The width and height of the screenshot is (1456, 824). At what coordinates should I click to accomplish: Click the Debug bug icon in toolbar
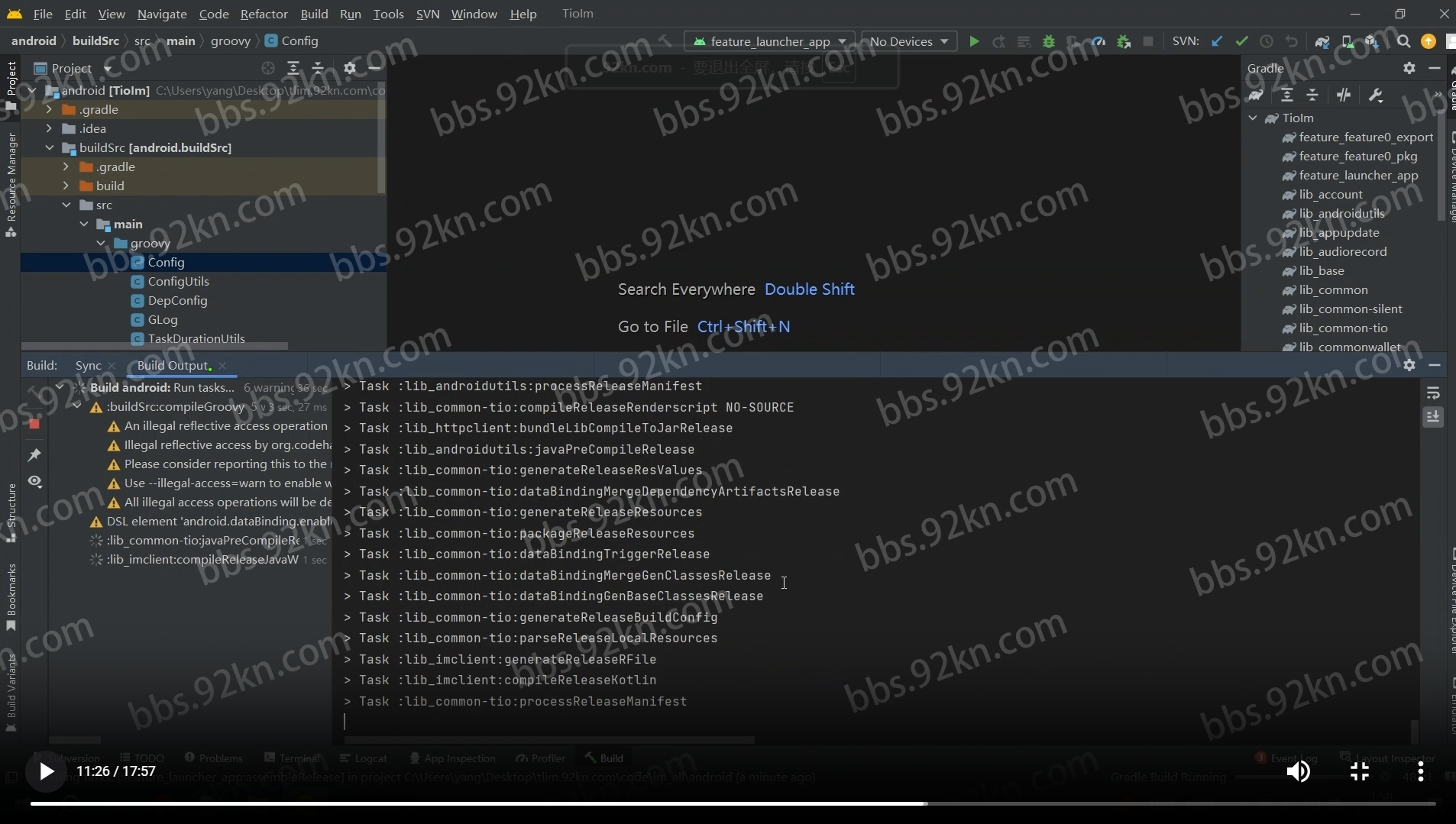tap(1049, 41)
